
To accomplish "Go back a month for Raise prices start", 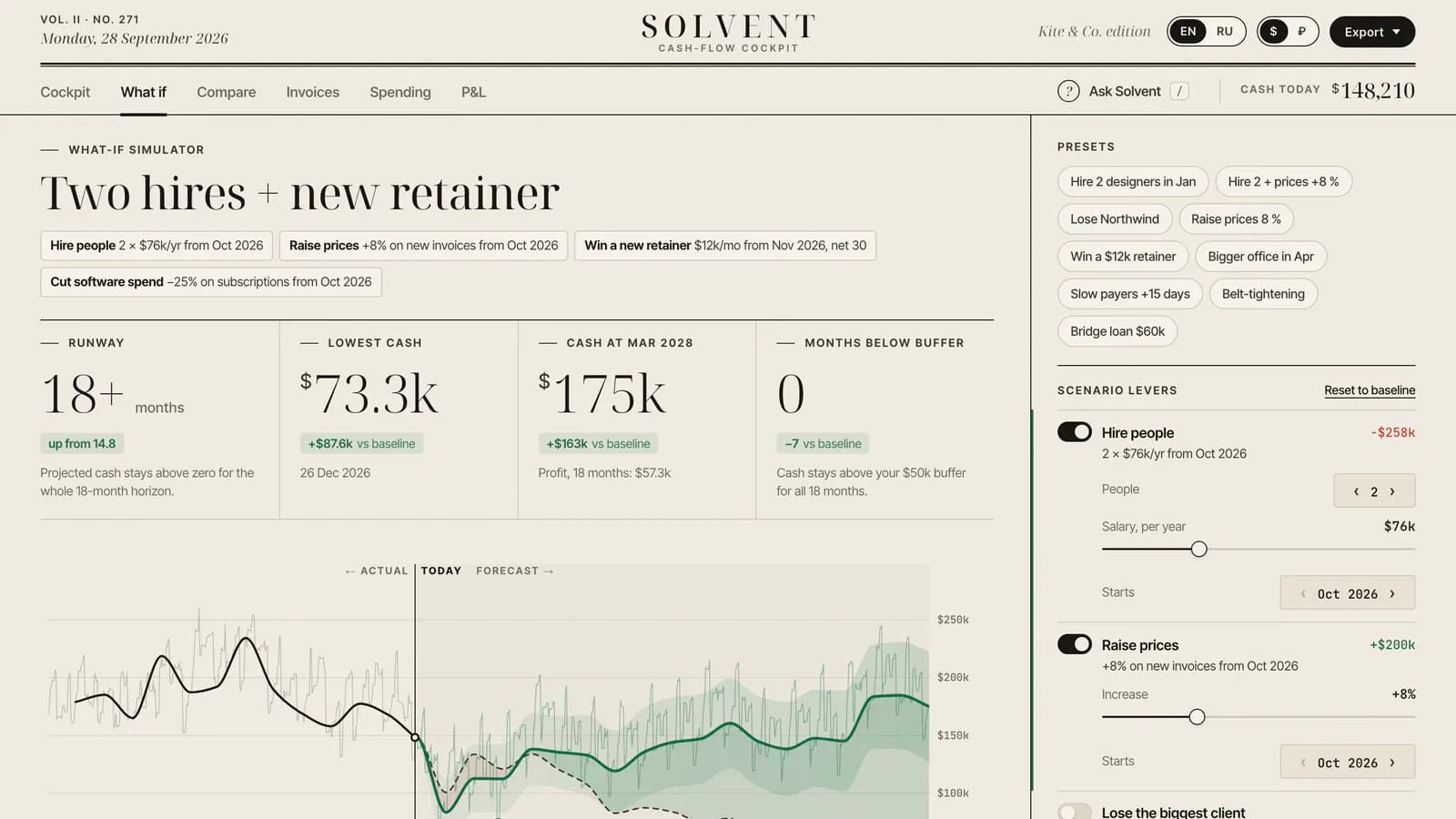I will 1303,763.
